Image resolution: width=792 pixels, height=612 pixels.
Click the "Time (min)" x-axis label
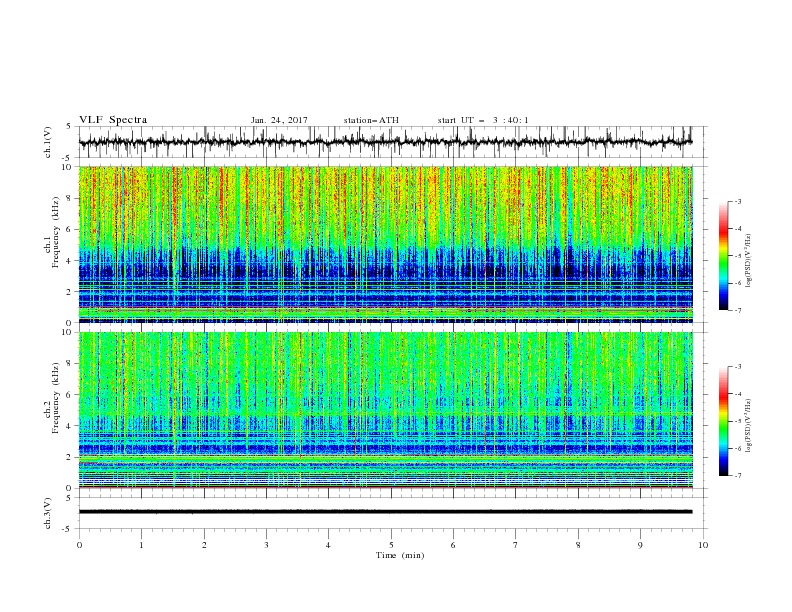[400, 555]
